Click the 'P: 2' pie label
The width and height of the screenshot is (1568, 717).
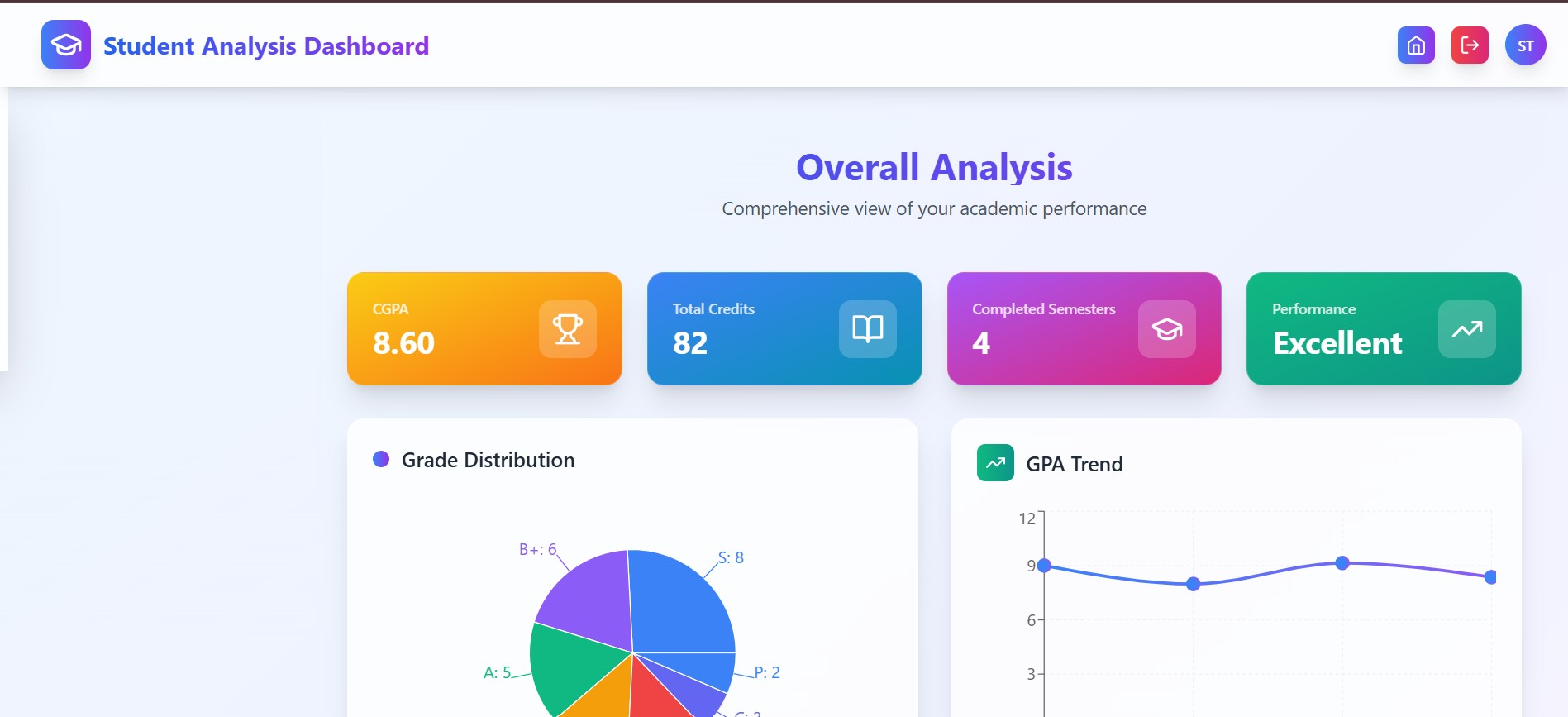coord(767,672)
